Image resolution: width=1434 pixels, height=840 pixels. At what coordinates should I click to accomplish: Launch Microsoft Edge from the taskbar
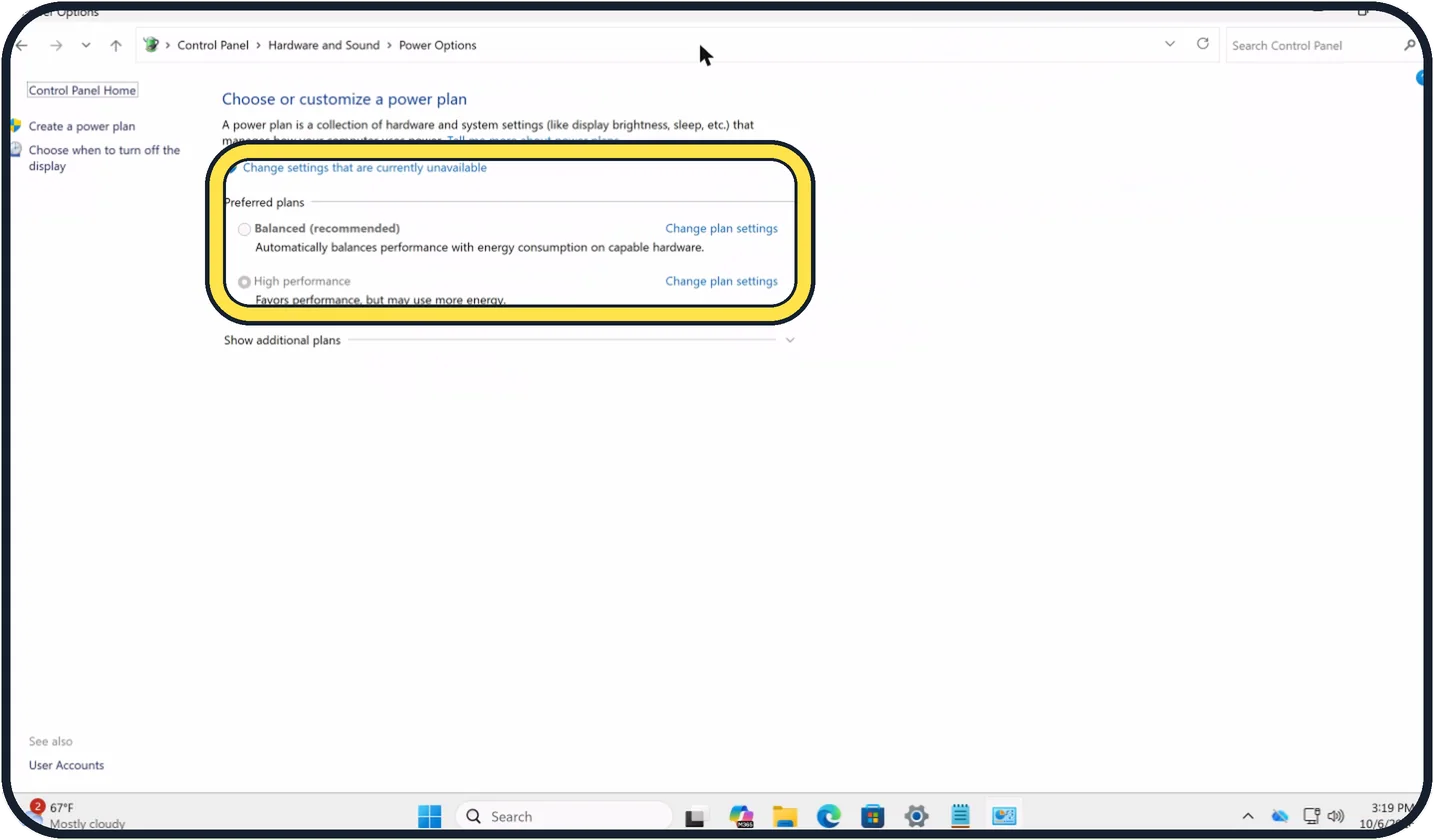click(829, 816)
